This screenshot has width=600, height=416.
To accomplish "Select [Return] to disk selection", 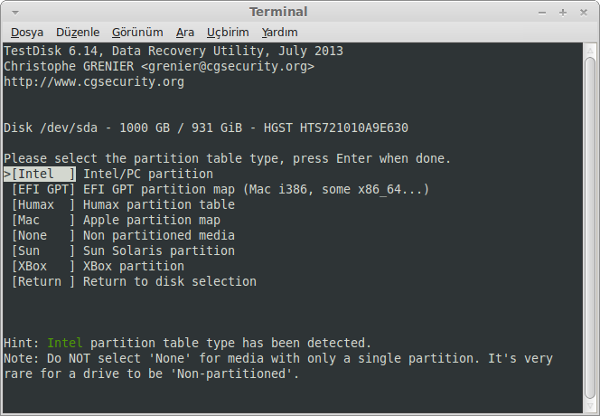I will click(134, 281).
